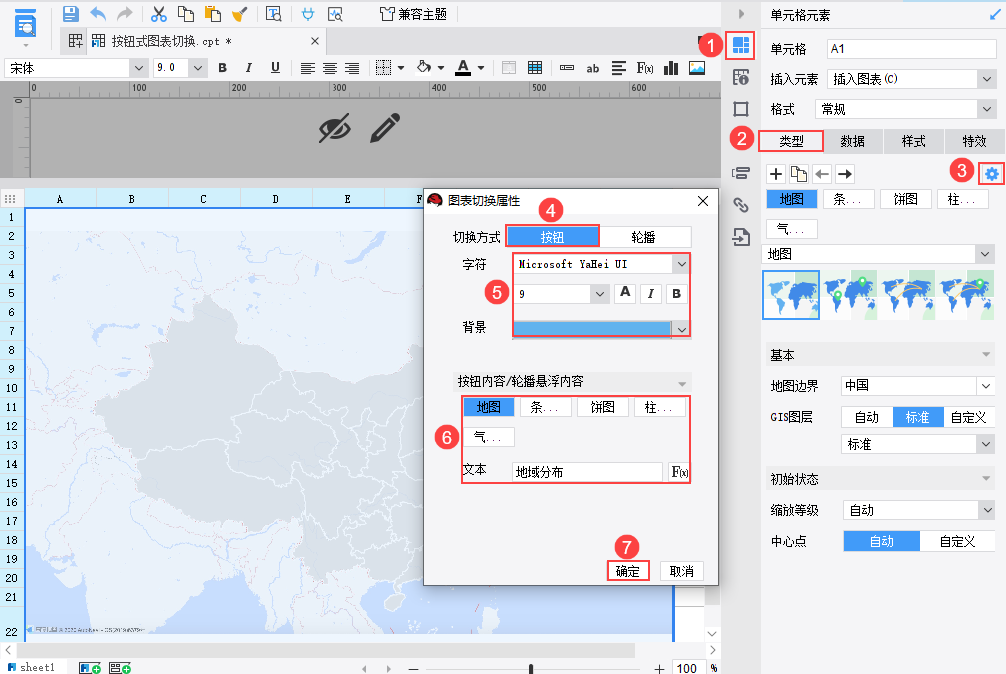The image size is (1006, 674).
Task: Add a new chart with plus icon
Action: point(776,174)
